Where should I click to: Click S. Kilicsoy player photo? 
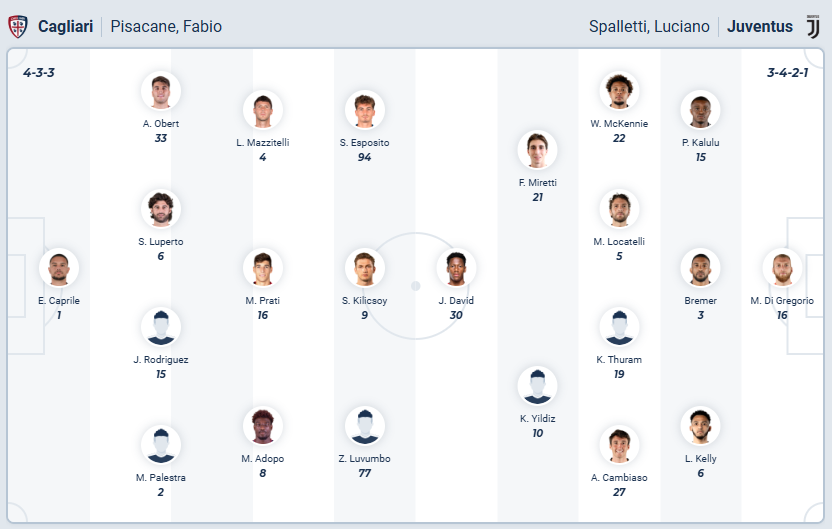pos(364,268)
